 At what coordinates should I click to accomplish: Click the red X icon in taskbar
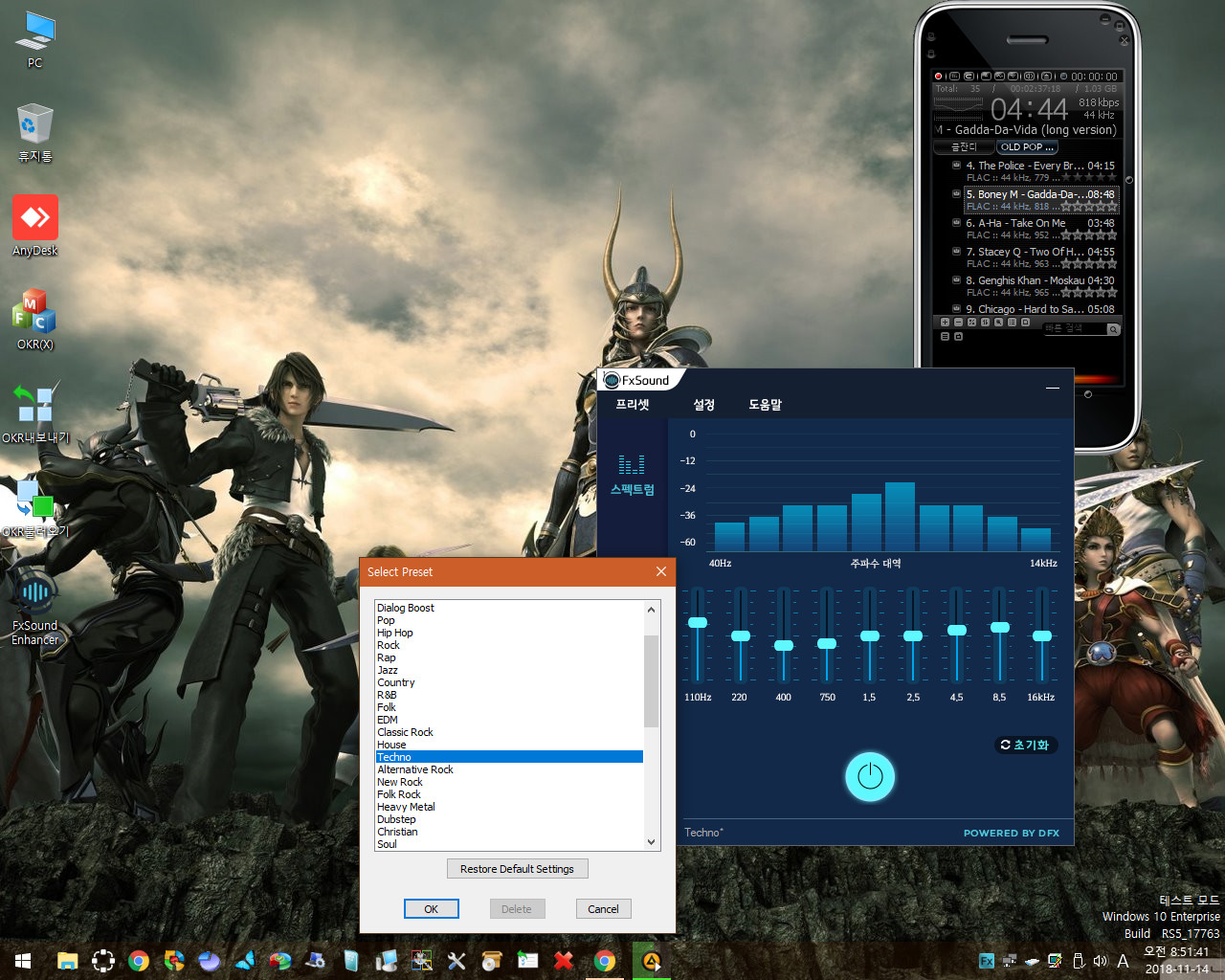564,961
